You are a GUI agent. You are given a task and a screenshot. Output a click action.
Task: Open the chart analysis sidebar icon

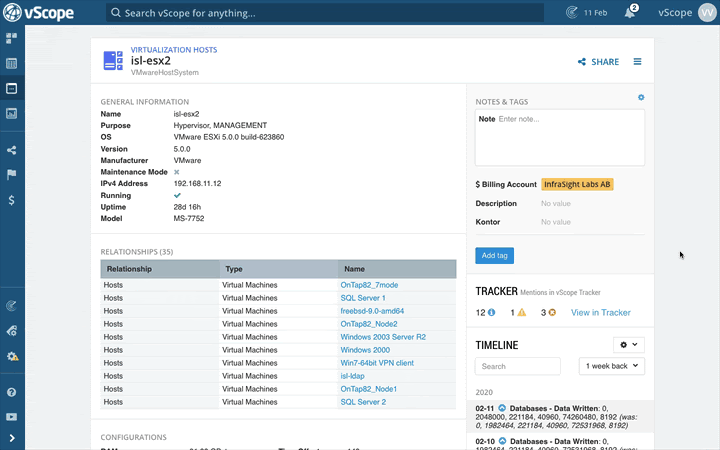[11, 113]
